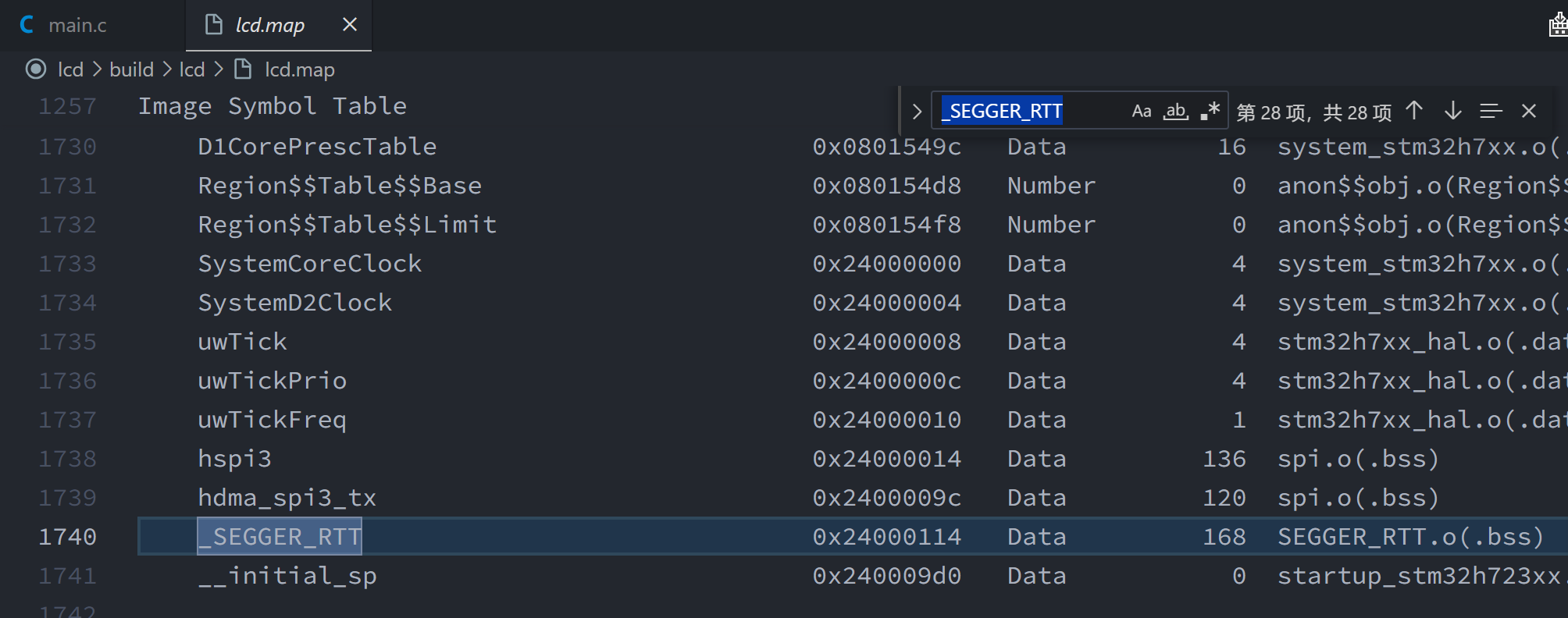Image resolution: width=1568 pixels, height=618 pixels.
Task: Toggle Find in Selection
Action: [x=1491, y=112]
